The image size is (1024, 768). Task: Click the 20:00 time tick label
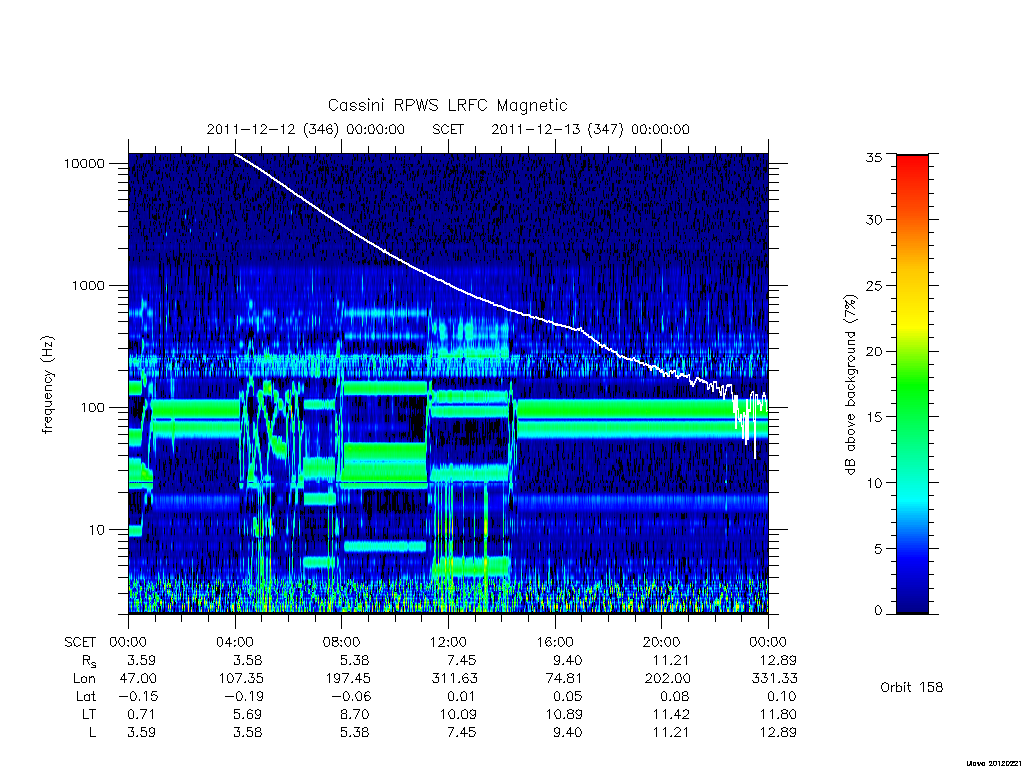tap(662, 642)
